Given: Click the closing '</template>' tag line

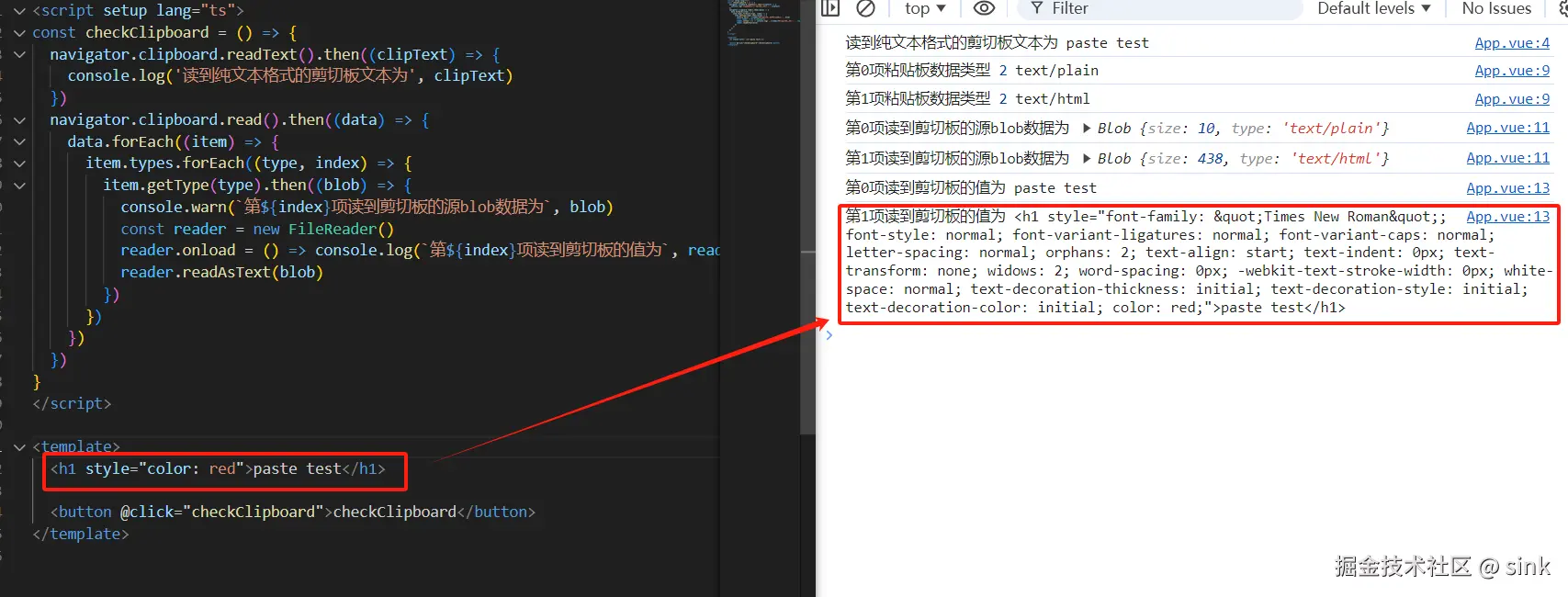Looking at the screenshot, I should [x=81, y=535].
